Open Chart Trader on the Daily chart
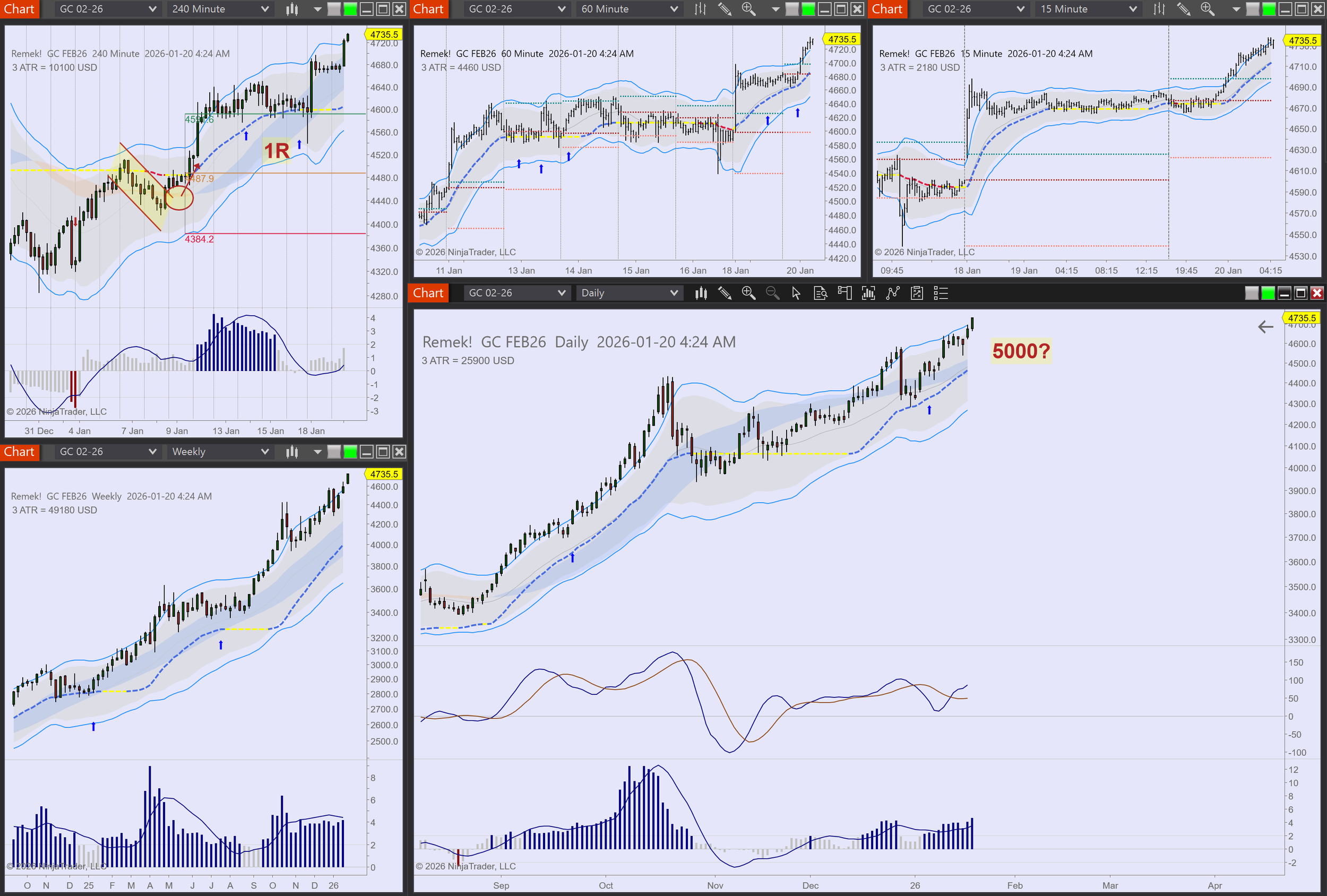 point(845,293)
